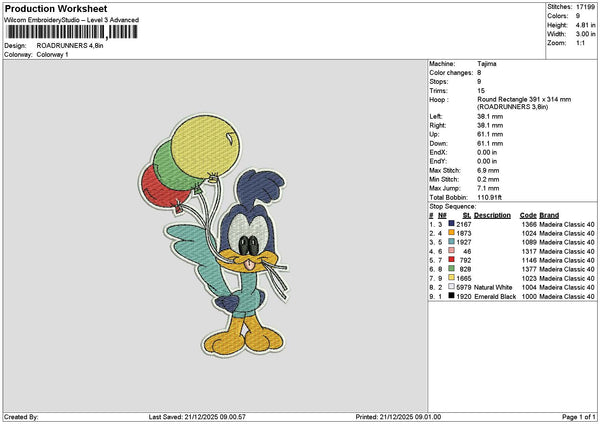This screenshot has width=600, height=424.
Task: Click the 'Description' column header
Action: [x=492, y=215]
